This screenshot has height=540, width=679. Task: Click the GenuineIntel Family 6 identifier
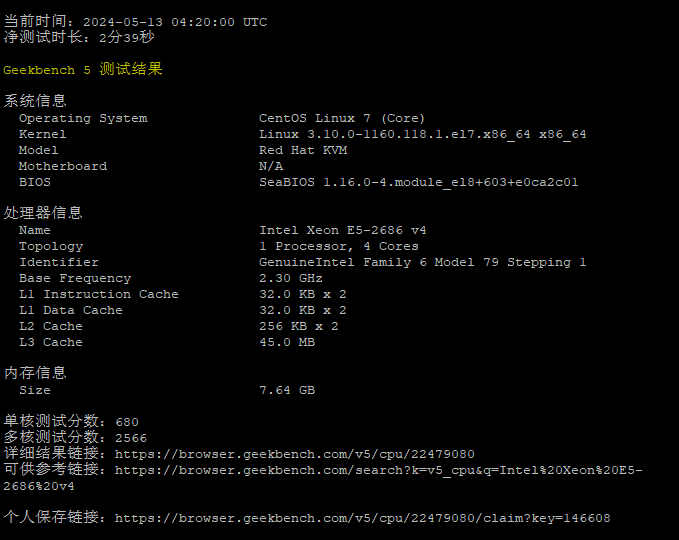422,262
